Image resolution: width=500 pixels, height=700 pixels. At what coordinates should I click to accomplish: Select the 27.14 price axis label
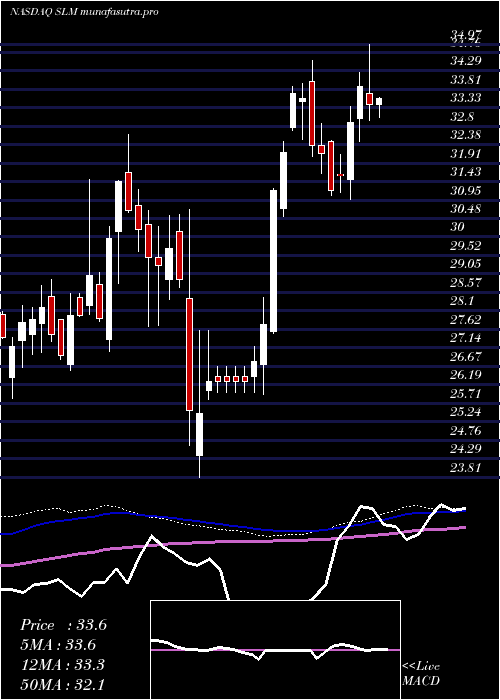tap(466, 338)
